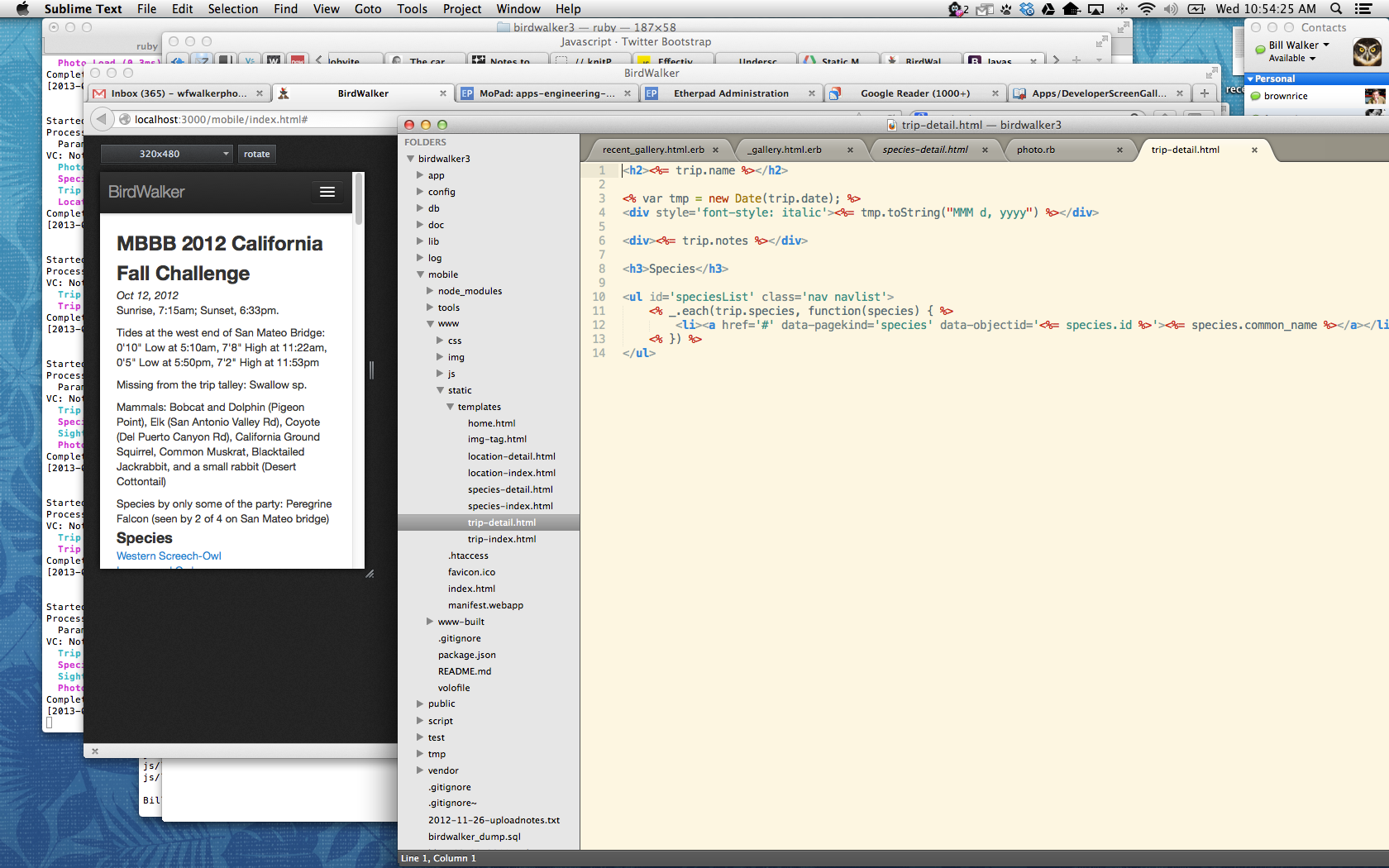Open birdwalker_dump.sql in the sidebar
This screenshot has height=868, width=1389.
(x=474, y=837)
